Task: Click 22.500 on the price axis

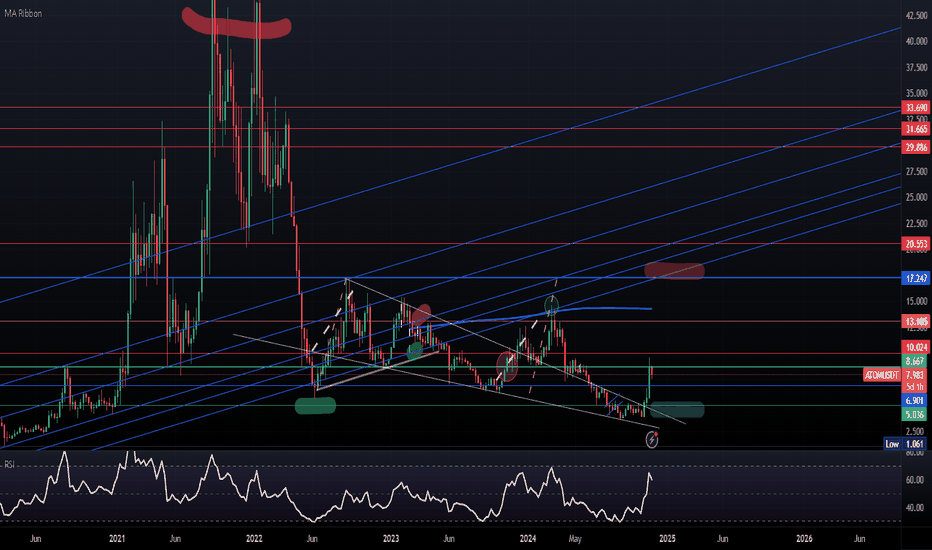Action: (x=916, y=223)
